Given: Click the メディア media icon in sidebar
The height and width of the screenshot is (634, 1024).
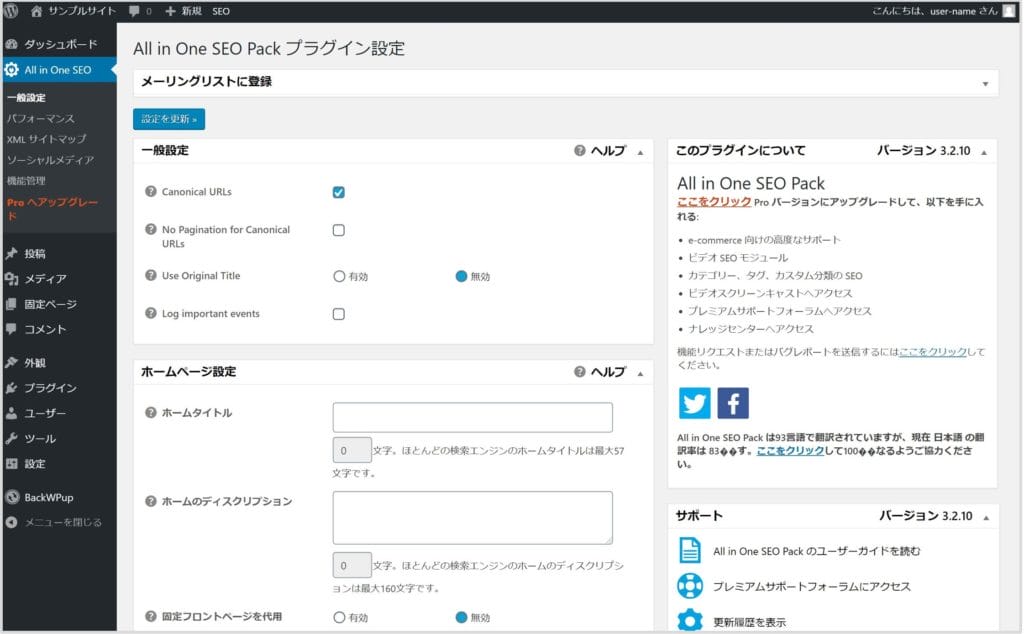Looking at the screenshot, I should [x=11, y=279].
